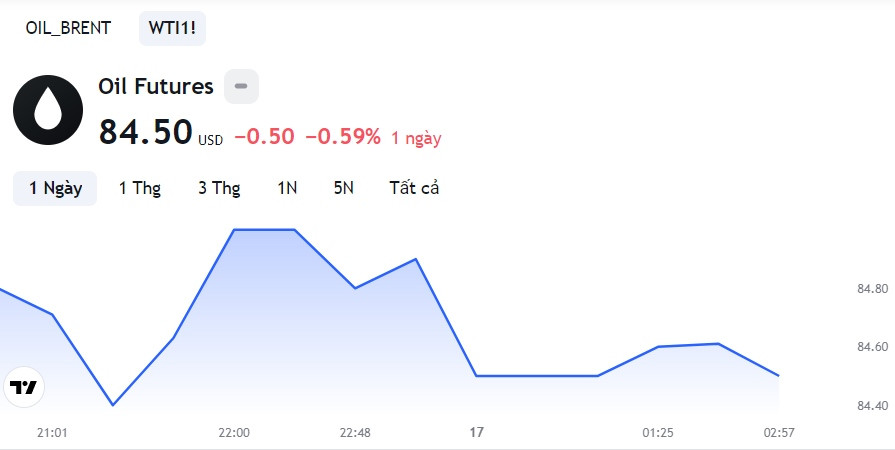Pick the 5N time range
The width and height of the screenshot is (895, 450).
tap(344, 188)
